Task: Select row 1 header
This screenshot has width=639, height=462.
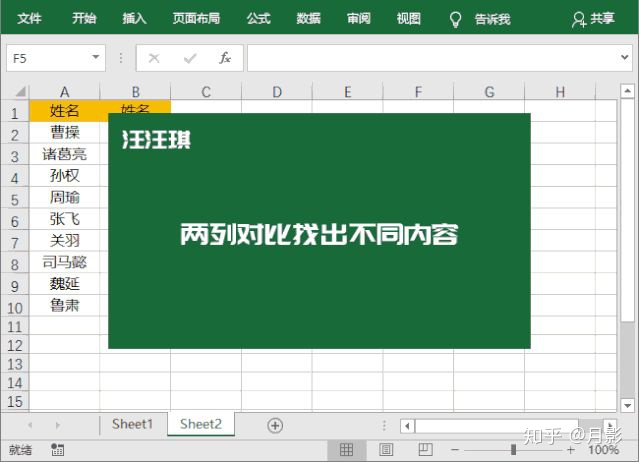Action: 15,113
